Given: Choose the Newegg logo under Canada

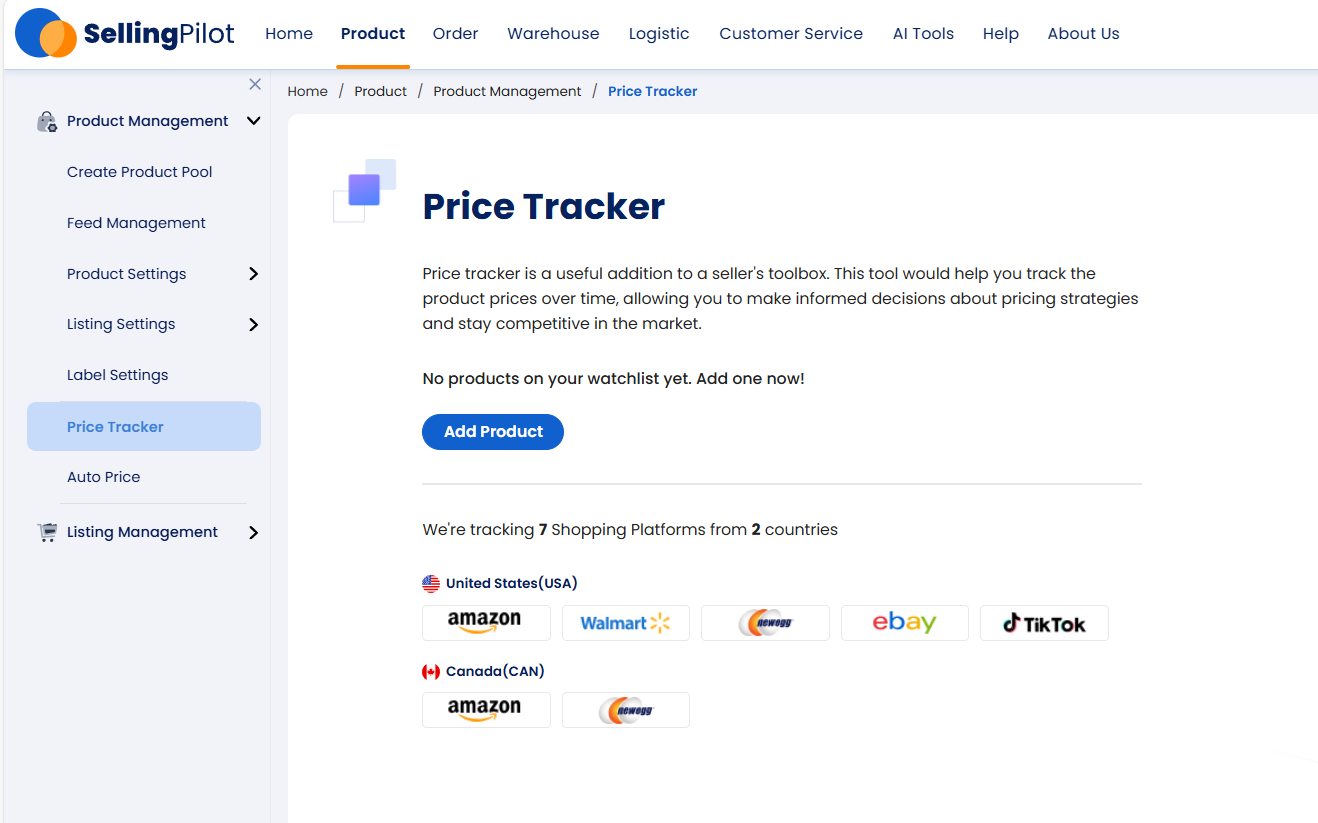Looking at the screenshot, I should tap(626, 710).
